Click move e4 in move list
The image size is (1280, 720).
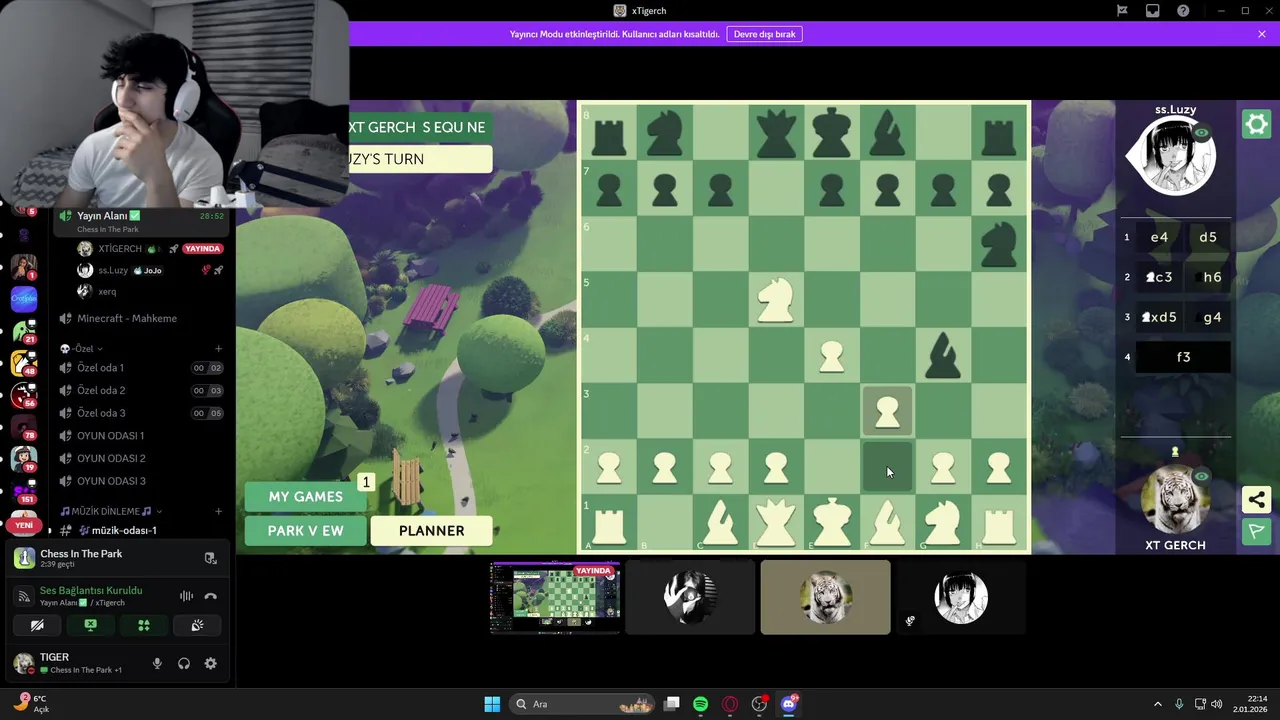[x=1159, y=237]
